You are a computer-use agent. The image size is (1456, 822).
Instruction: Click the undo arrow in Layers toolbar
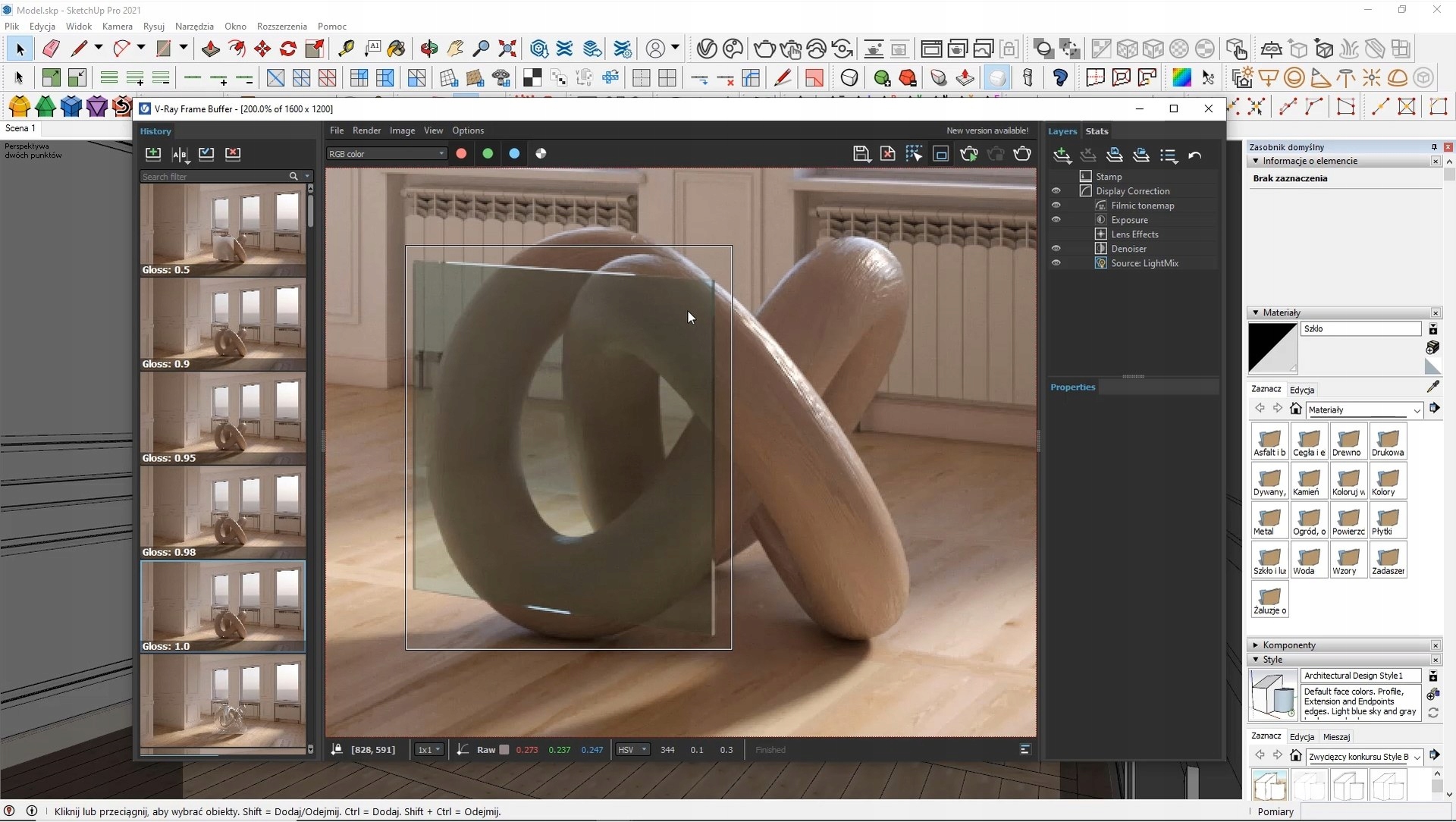pyautogui.click(x=1195, y=155)
